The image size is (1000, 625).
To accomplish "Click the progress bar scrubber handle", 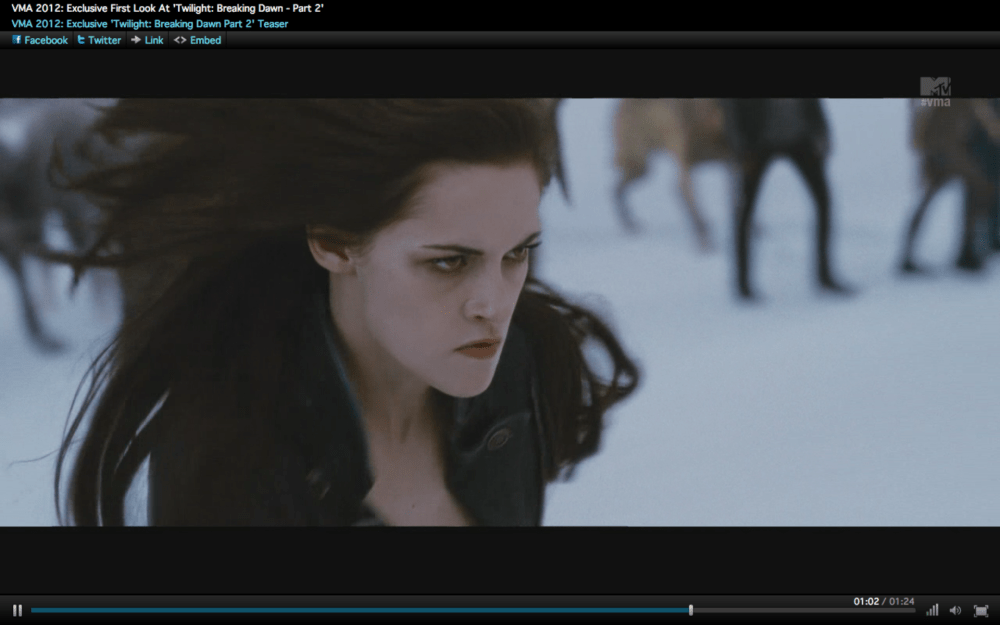I will click(x=690, y=610).
